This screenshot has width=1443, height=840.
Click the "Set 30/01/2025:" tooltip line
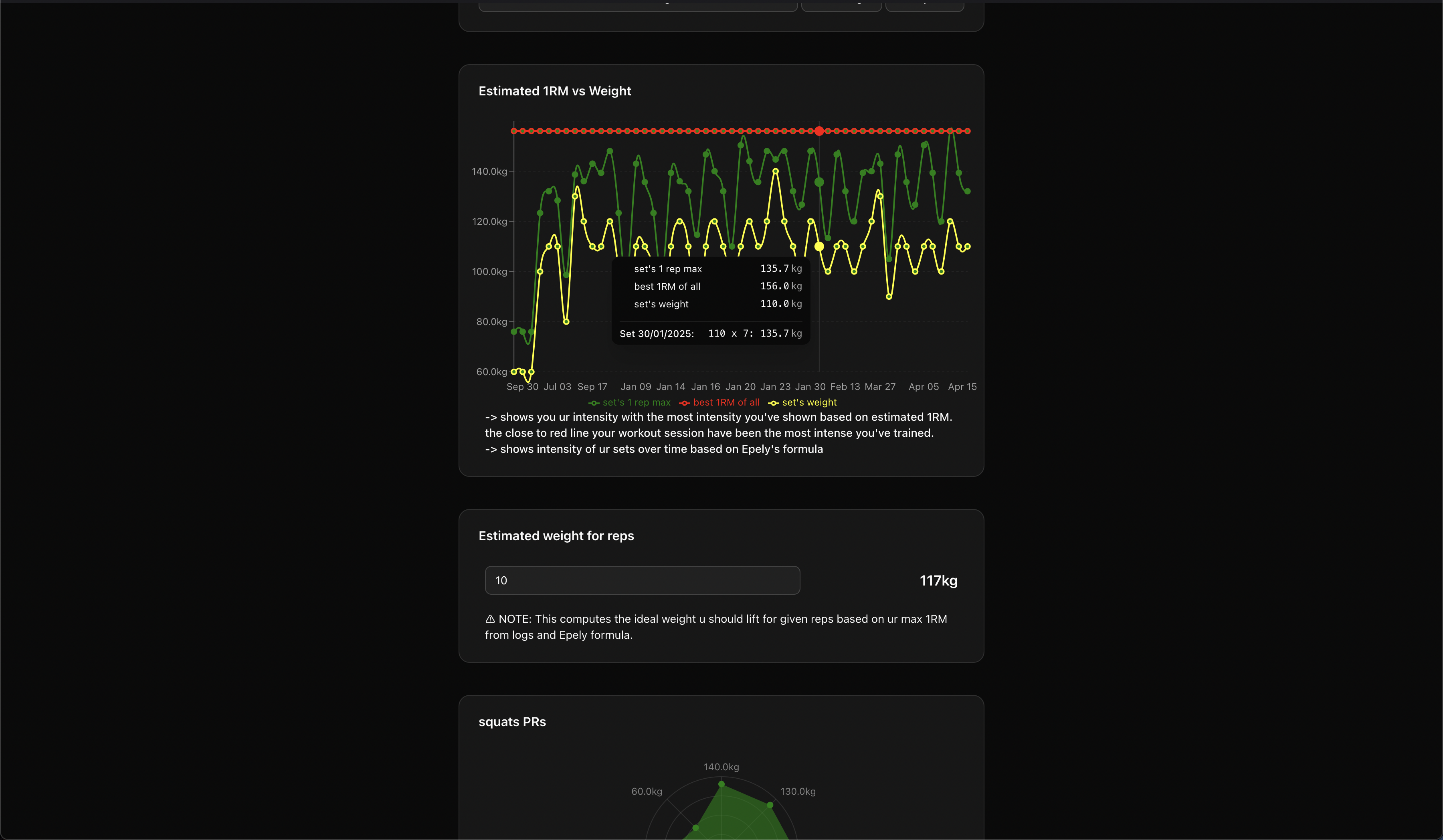pyautogui.click(x=711, y=333)
